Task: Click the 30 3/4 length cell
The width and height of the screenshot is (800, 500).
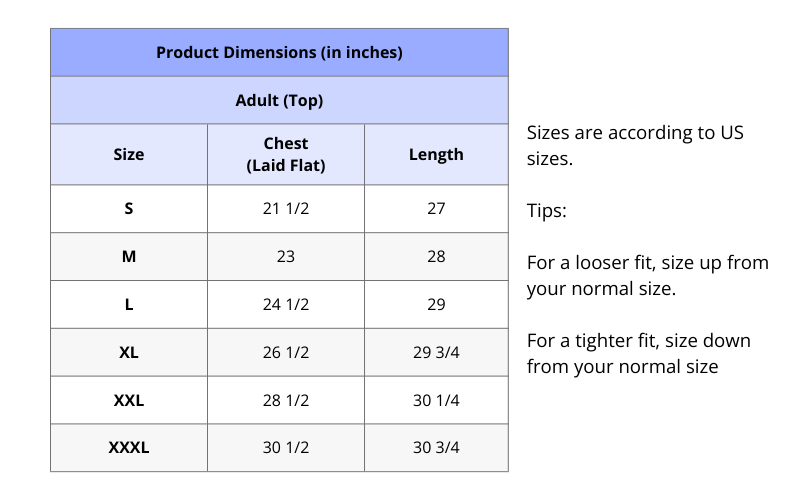Action: coord(436,448)
